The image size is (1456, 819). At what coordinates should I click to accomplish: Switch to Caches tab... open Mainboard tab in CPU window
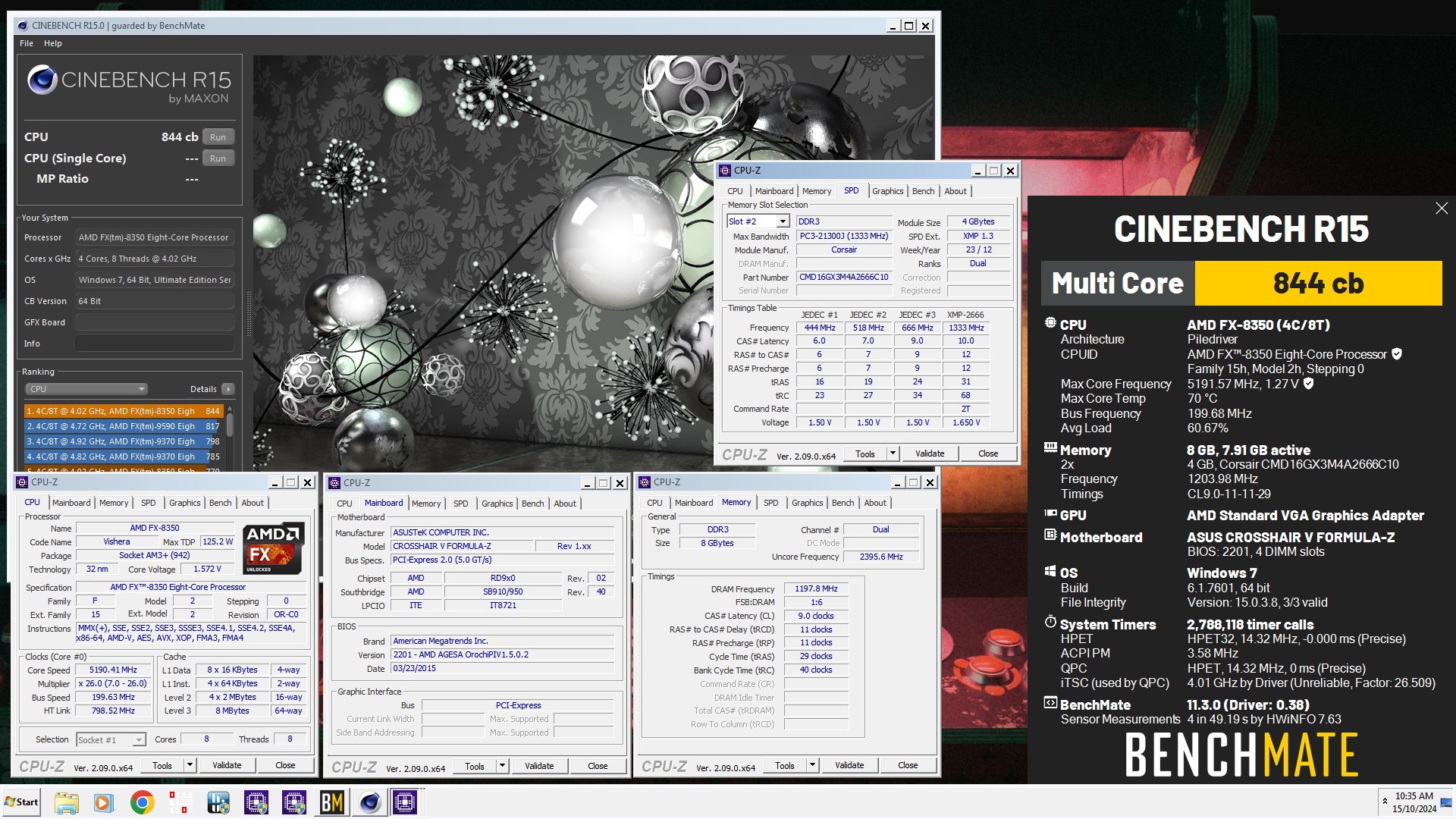(71, 503)
